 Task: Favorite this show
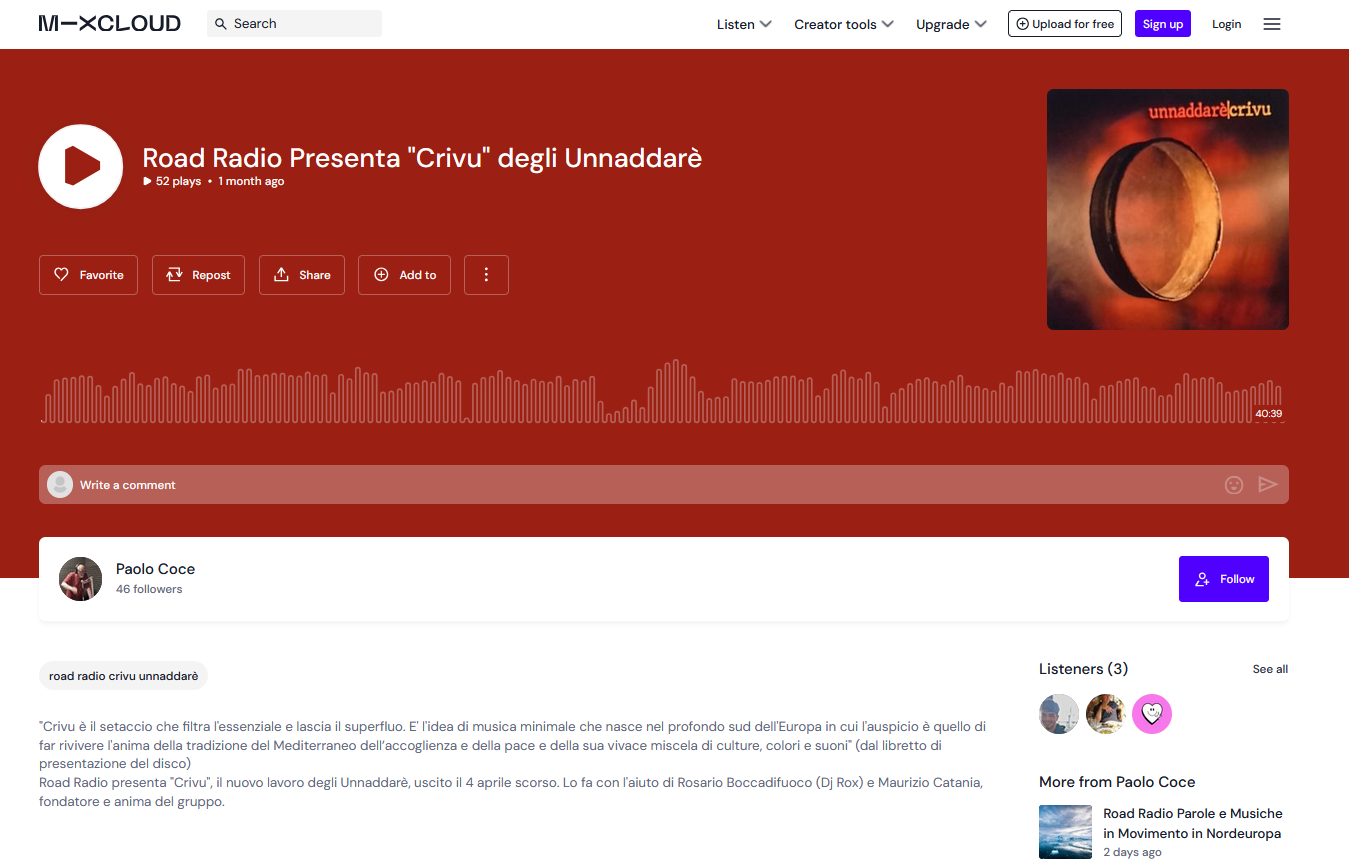88,275
